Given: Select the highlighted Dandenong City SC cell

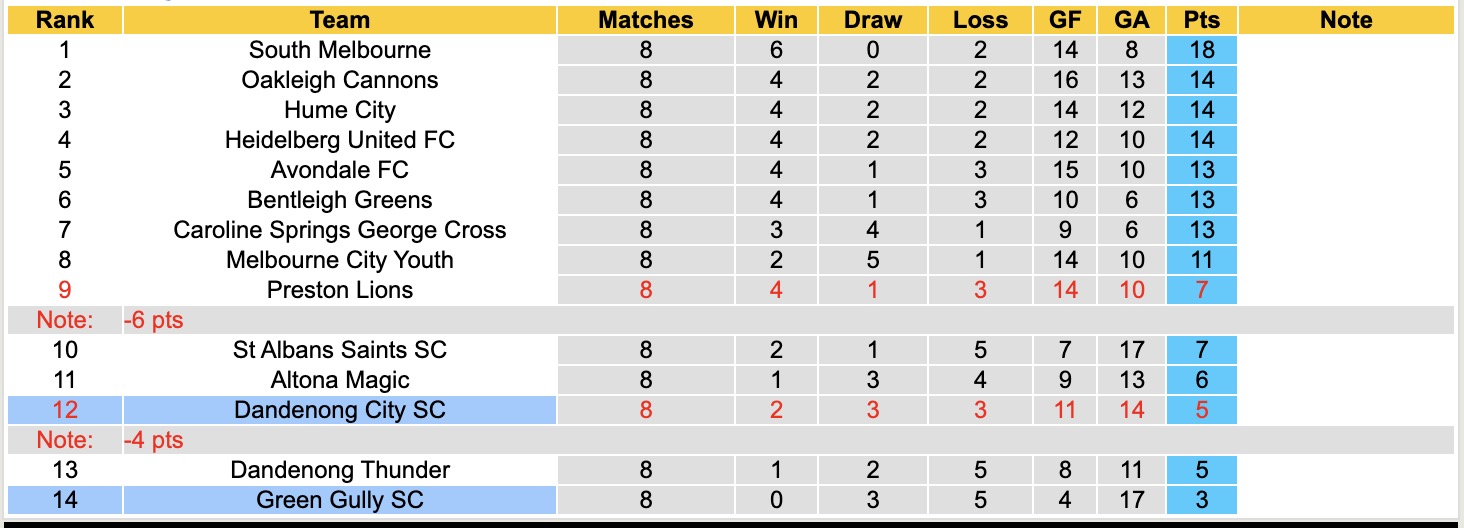Looking at the screenshot, I should (x=340, y=410).
